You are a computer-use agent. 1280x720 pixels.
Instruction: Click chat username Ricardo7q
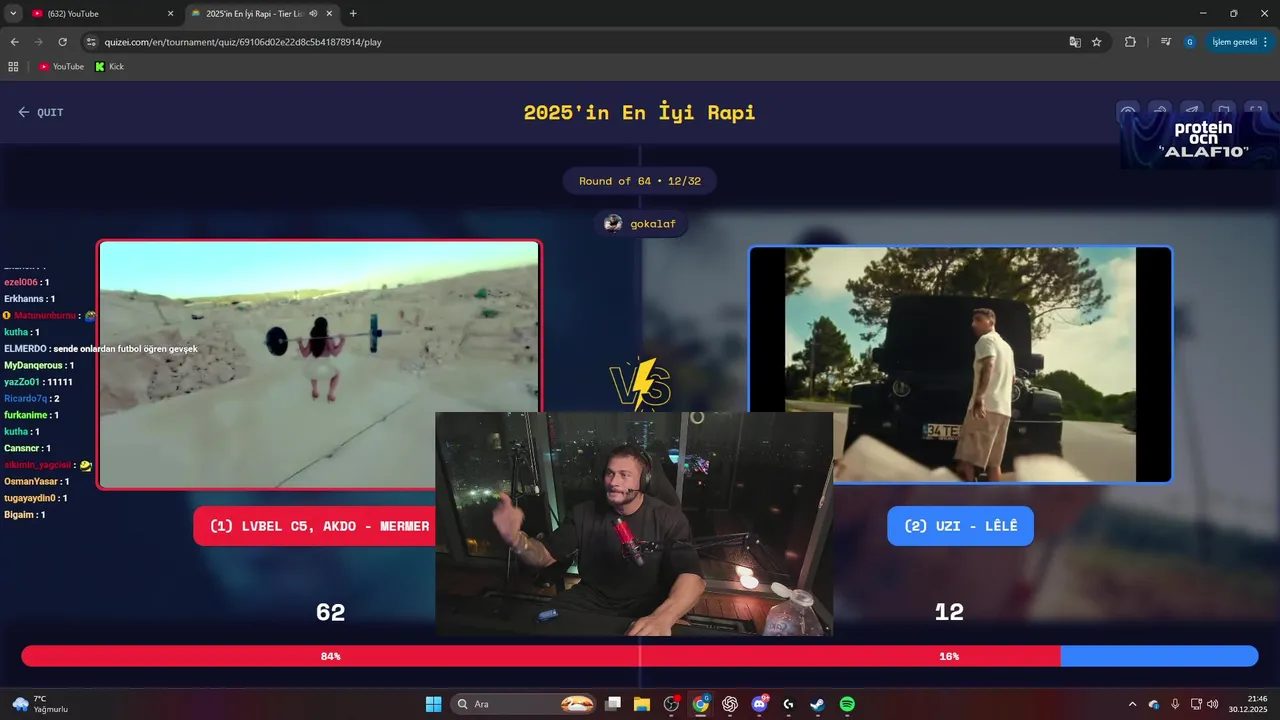(x=25, y=398)
